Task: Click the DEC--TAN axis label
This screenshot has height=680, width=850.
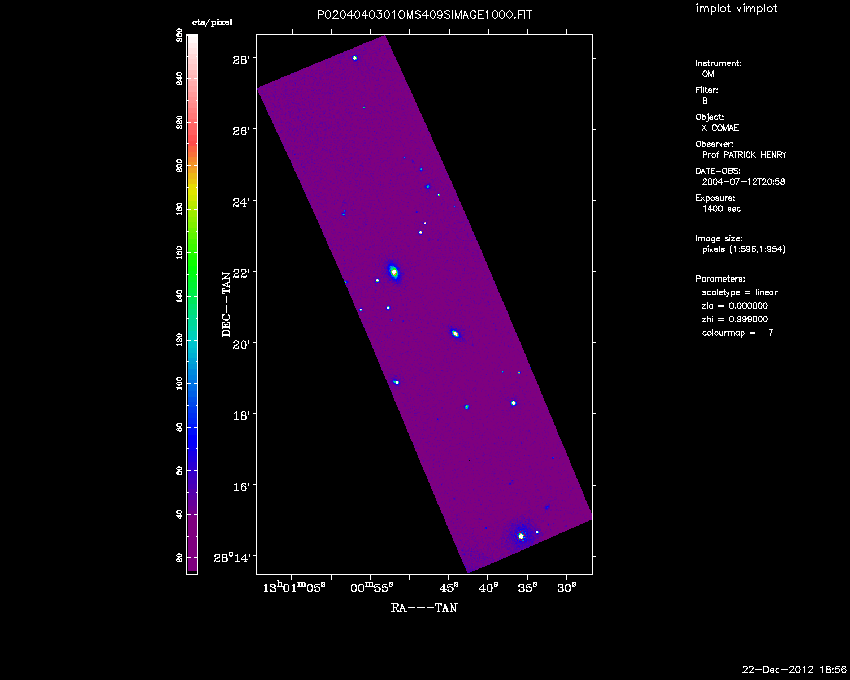Action: click(x=227, y=301)
